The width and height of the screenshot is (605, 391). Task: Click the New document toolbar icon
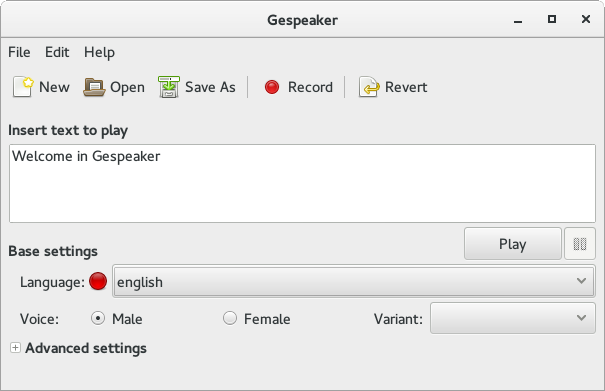[x=23, y=87]
